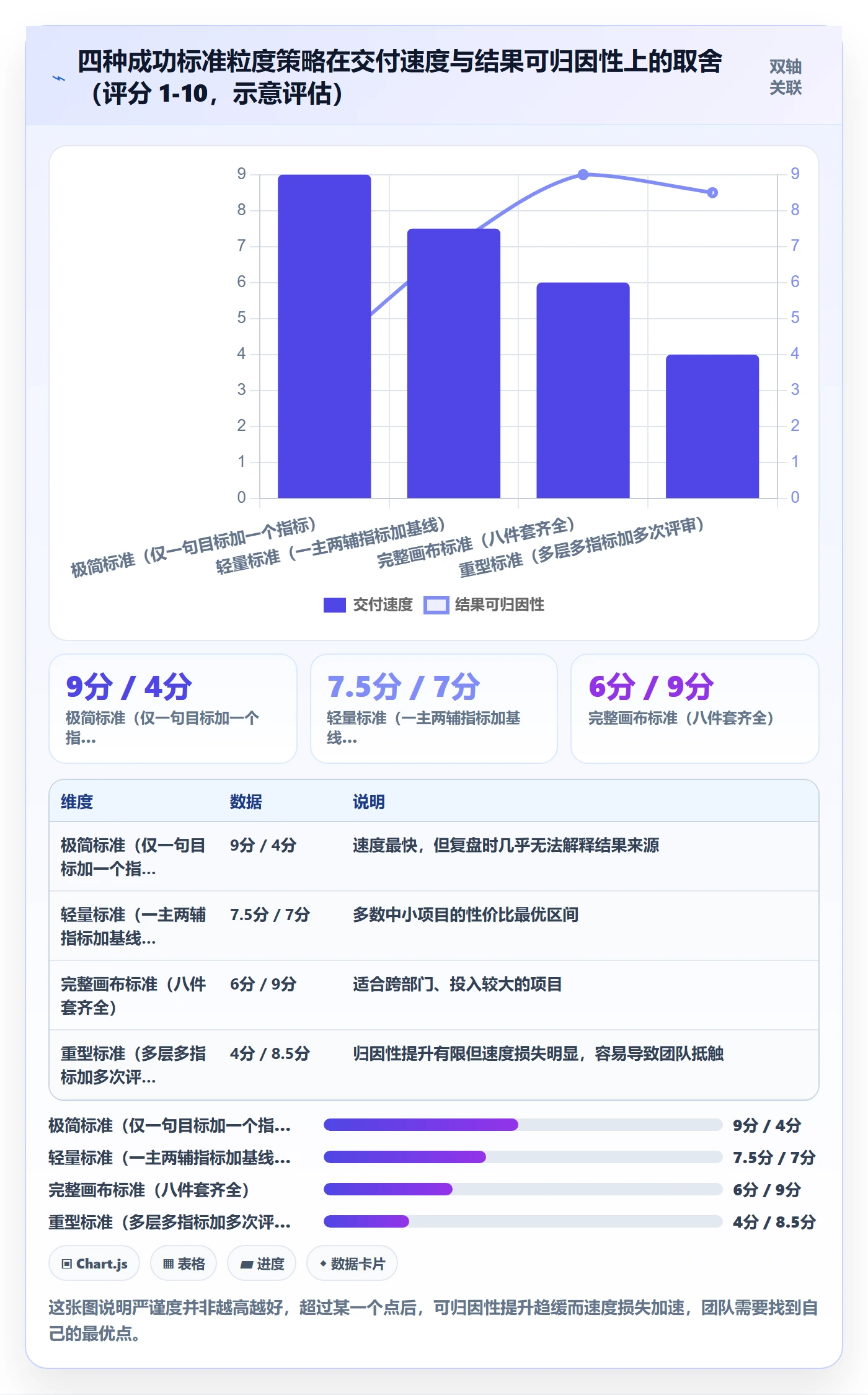
Task: Click the 轻量标准 bar in chart
Action: tap(453, 363)
